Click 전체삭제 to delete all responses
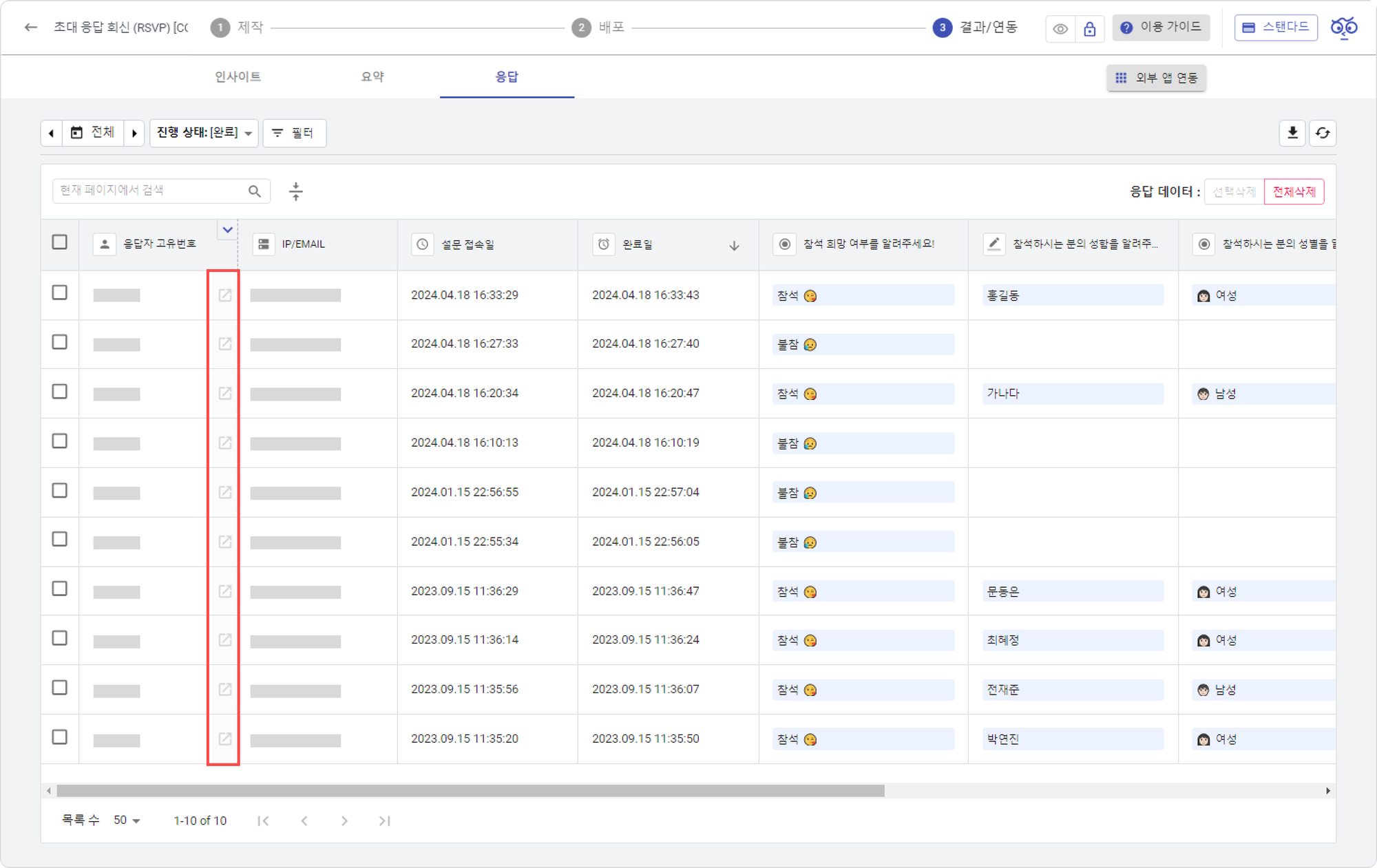The image size is (1377, 868). click(x=1294, y=192)
